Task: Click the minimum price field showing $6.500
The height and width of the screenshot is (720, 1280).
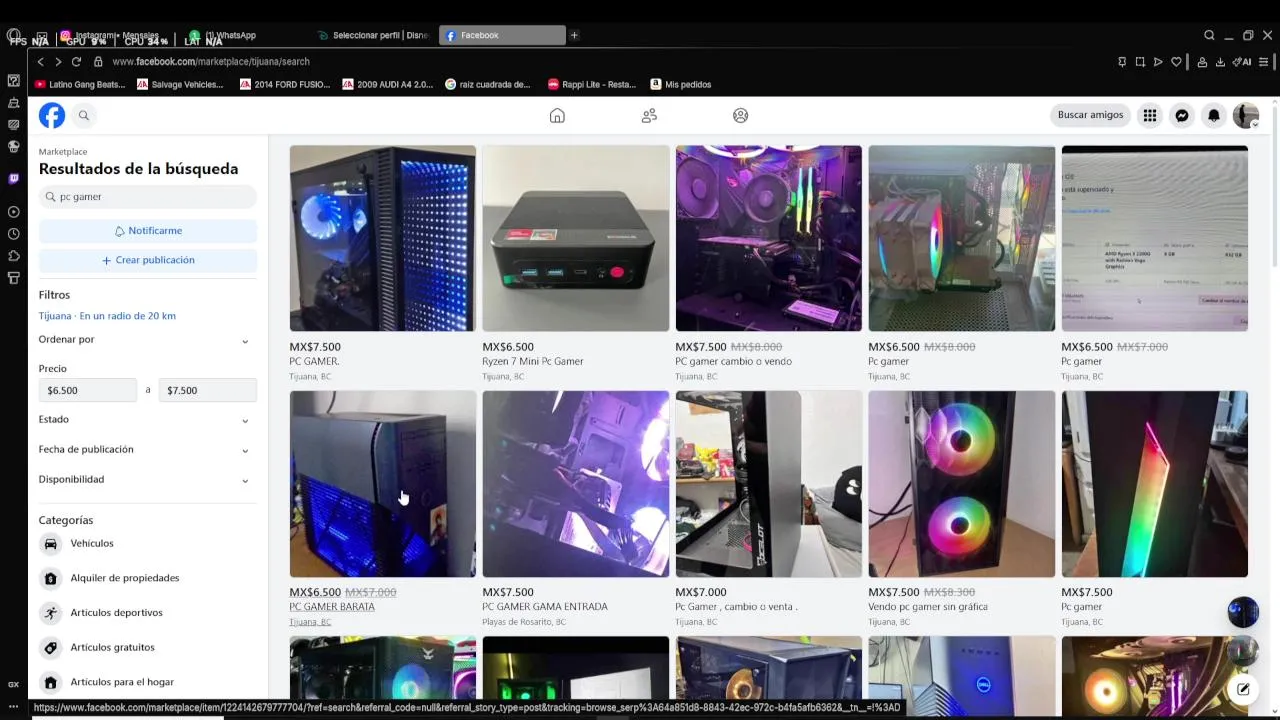Action: click(x=88, y=391)
